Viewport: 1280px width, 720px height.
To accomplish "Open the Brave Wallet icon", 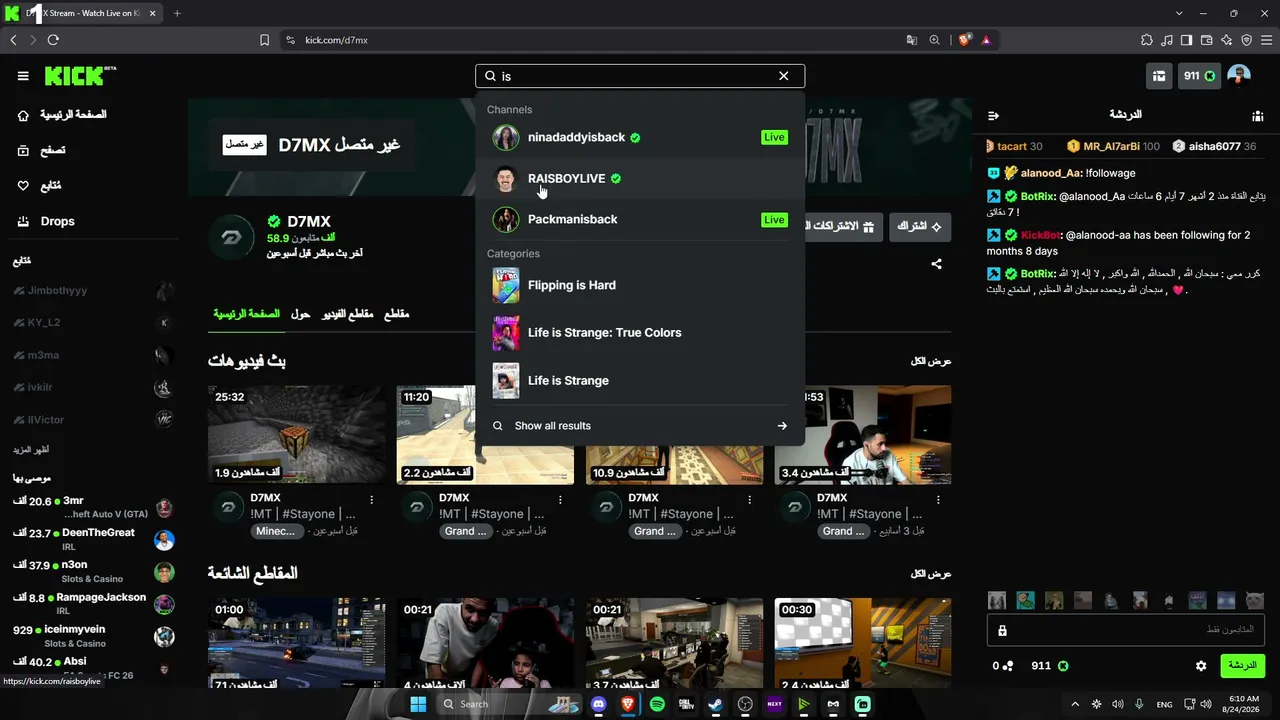I will [x=1207, y=40].
